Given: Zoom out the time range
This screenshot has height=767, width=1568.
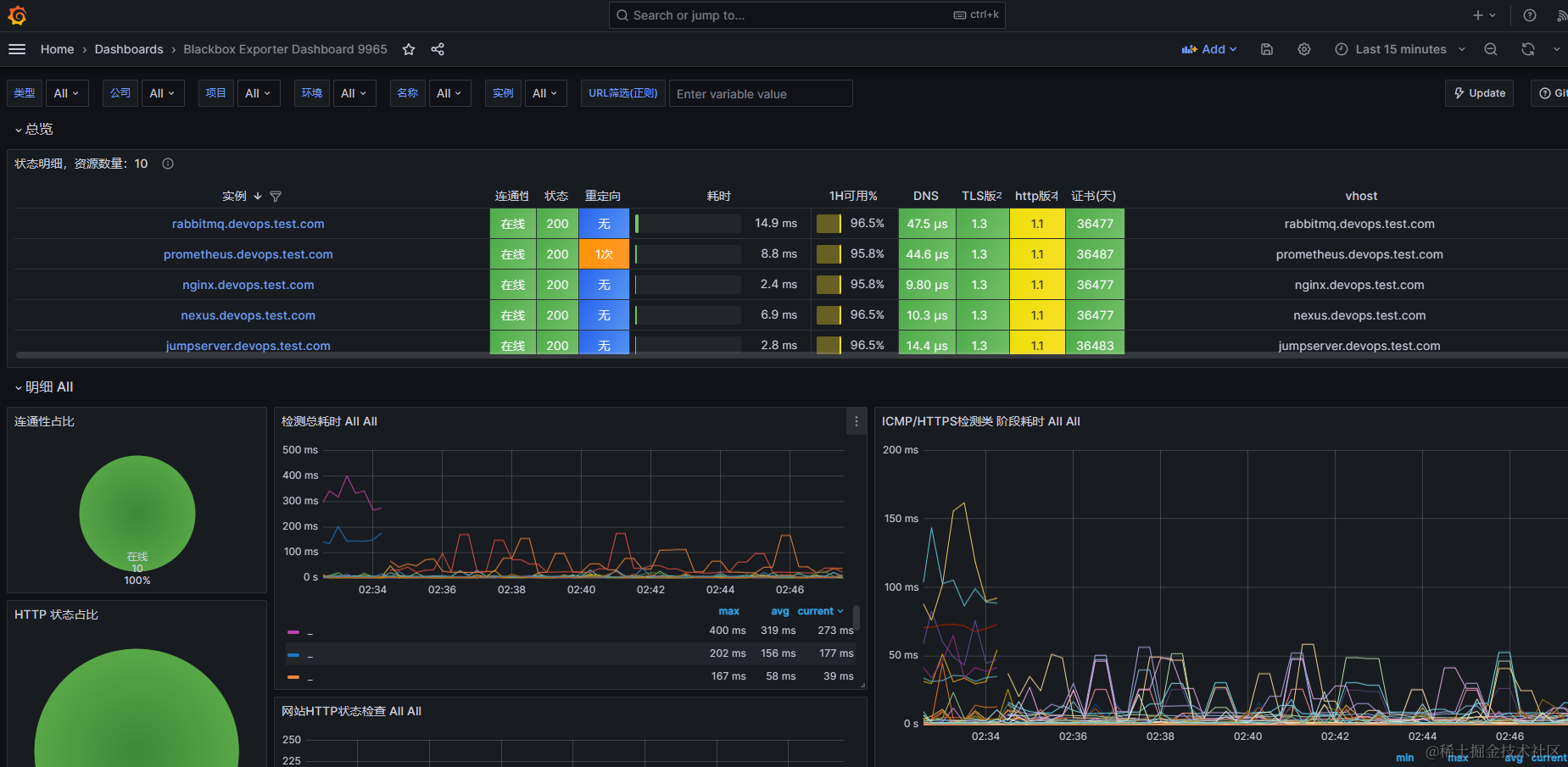Looking at the screenshot, I should 1491,49.
